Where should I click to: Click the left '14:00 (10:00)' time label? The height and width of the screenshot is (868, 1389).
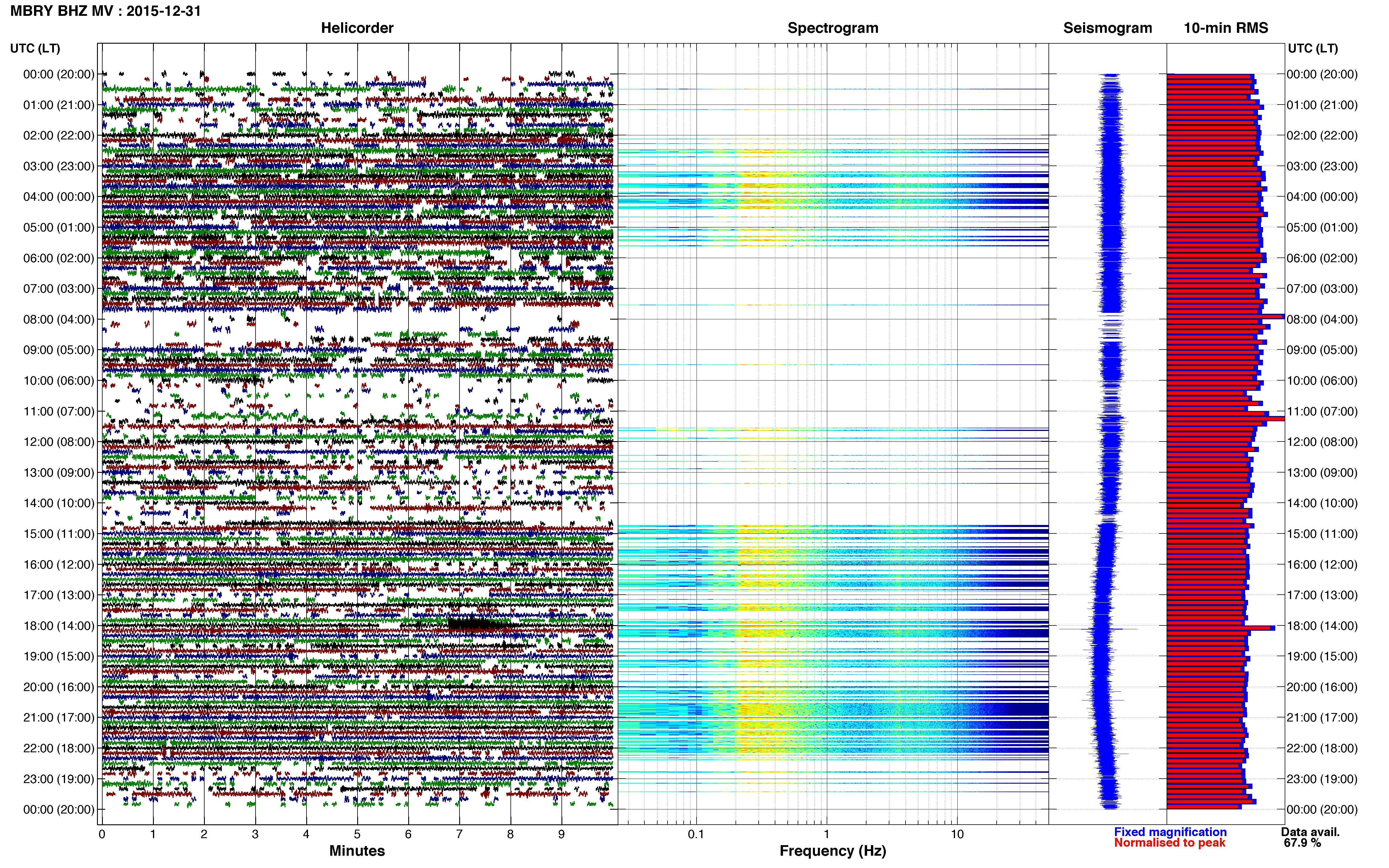click(x=59, y=503)
